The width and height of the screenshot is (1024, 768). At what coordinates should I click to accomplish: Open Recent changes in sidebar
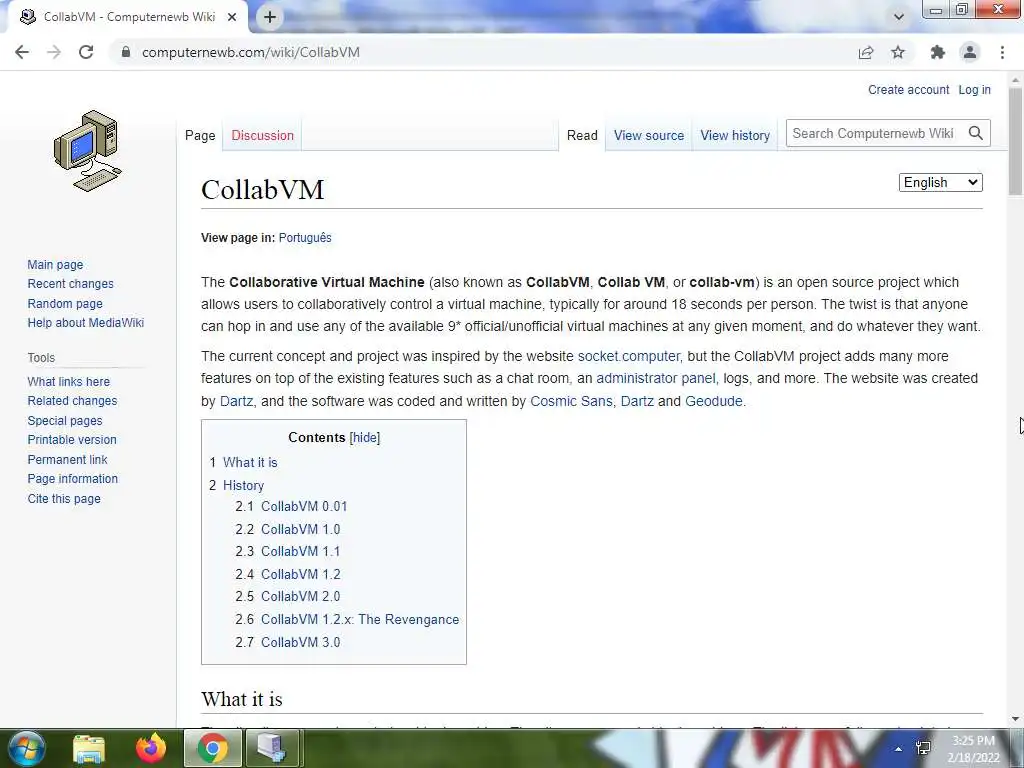click(71, 284)
